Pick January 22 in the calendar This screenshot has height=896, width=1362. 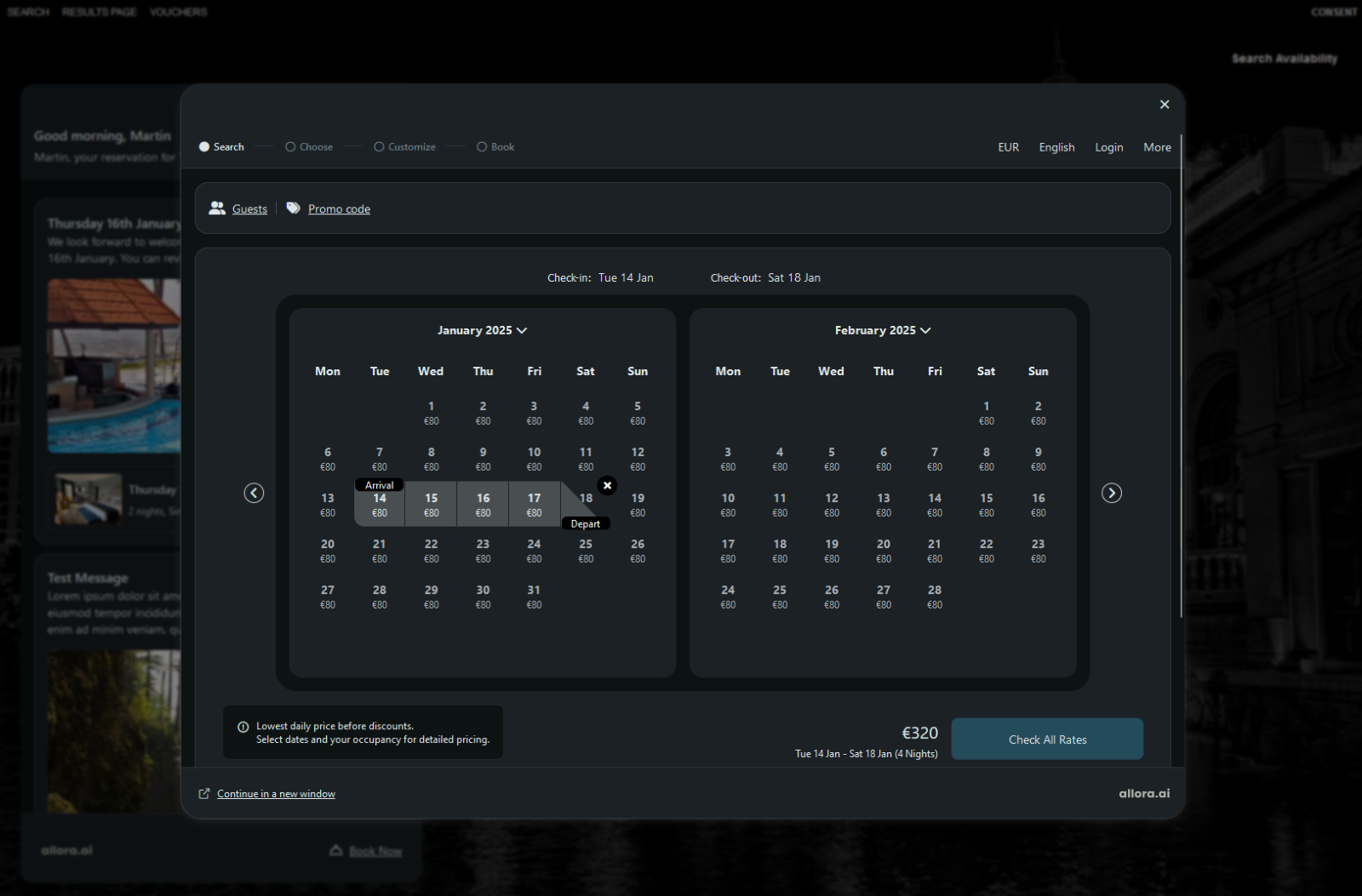(x=431, y=551)
